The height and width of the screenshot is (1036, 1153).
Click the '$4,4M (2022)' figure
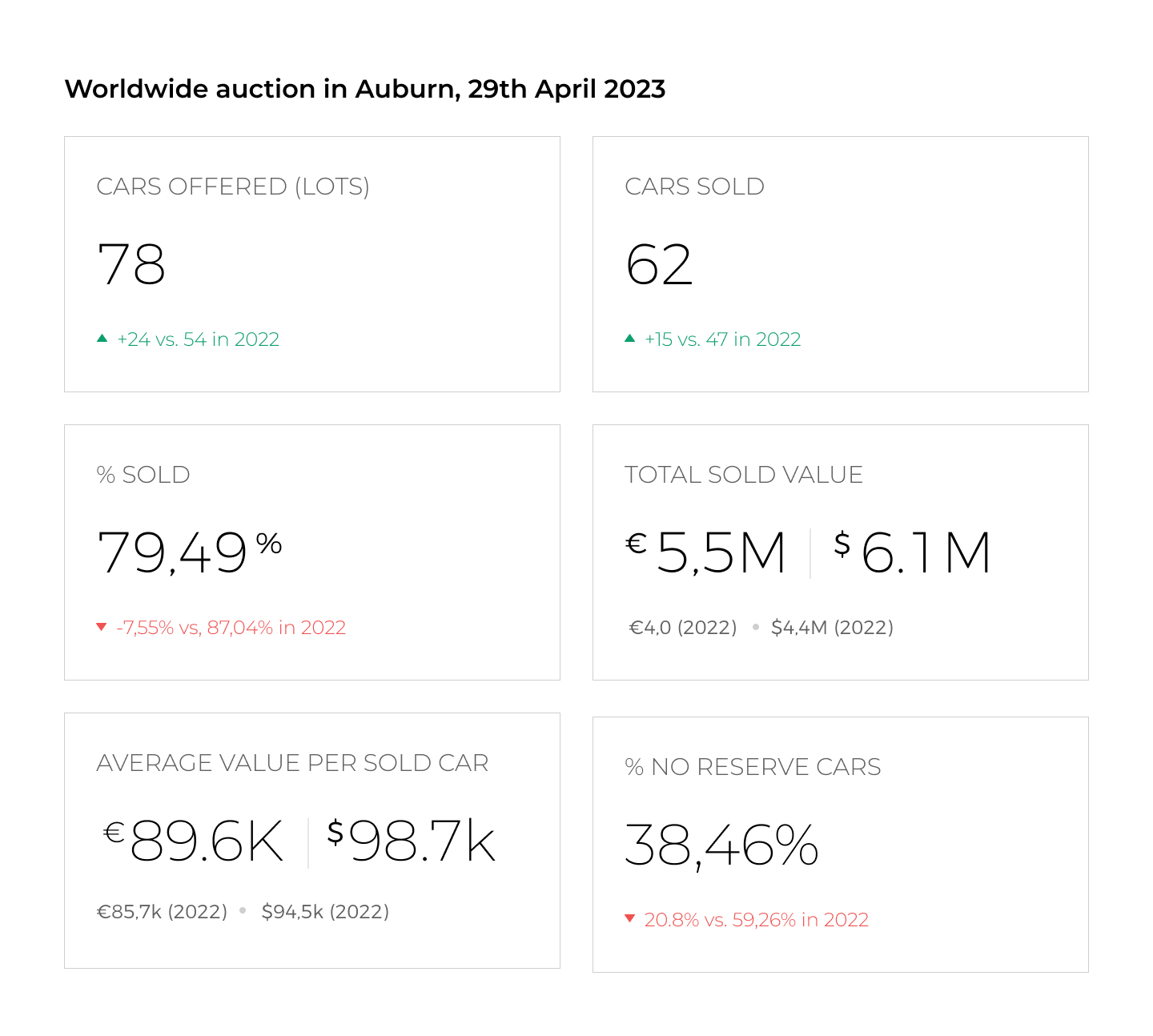(x=833, y=628)
